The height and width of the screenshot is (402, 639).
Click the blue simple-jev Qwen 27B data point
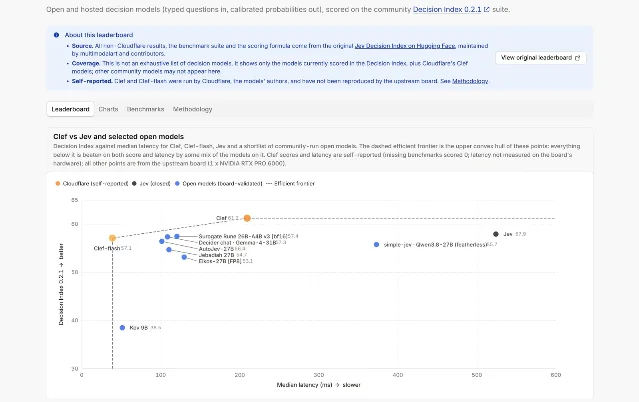point(376,245)
